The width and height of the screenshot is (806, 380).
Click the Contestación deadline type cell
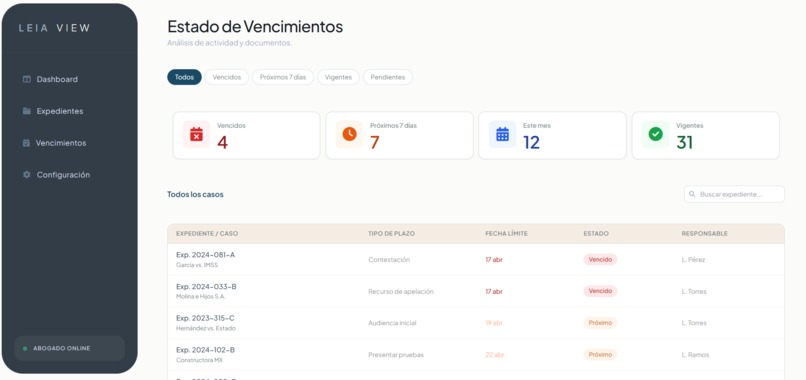389,260
